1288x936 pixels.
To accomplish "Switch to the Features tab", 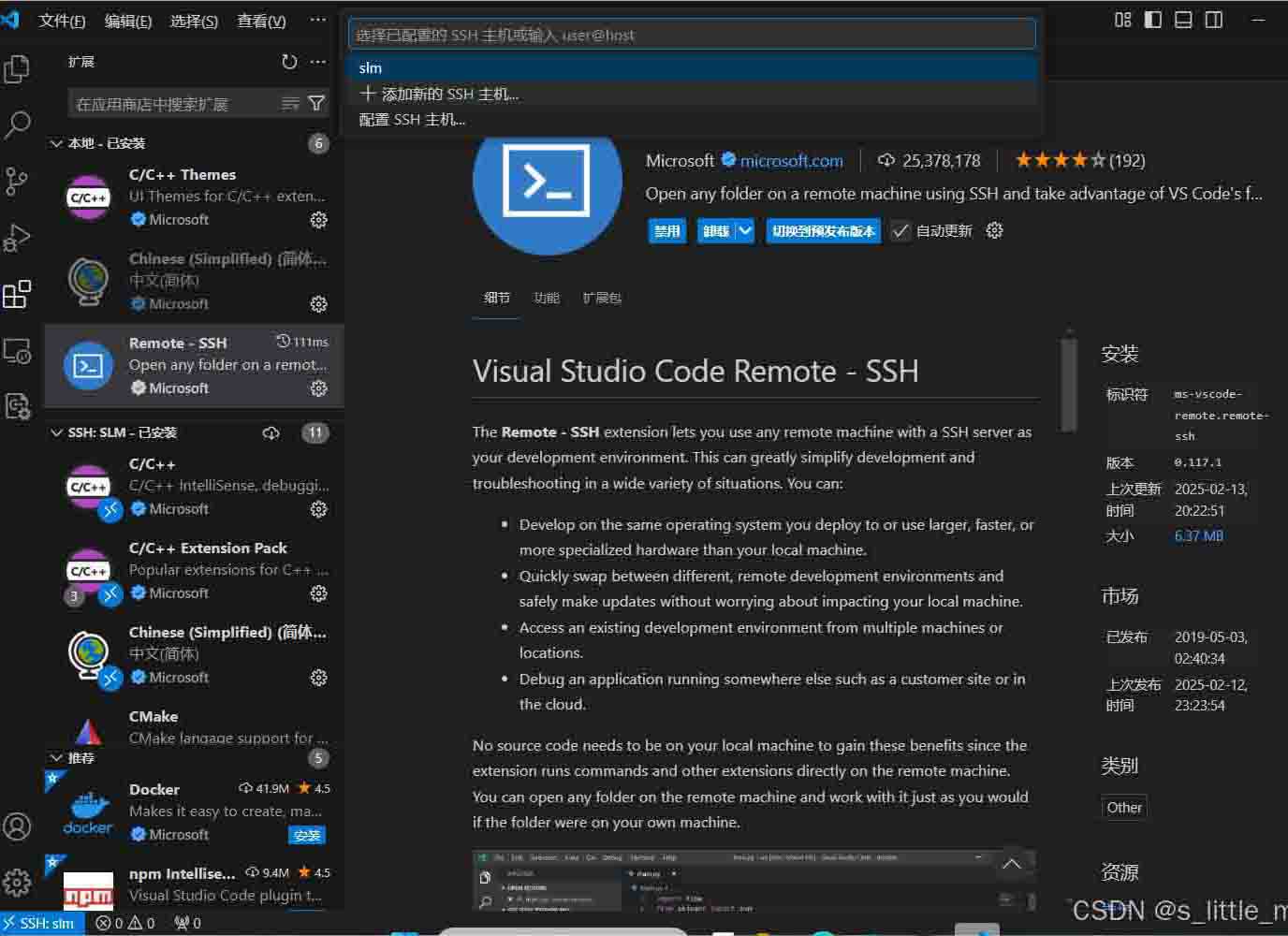I will coord(546,298).
